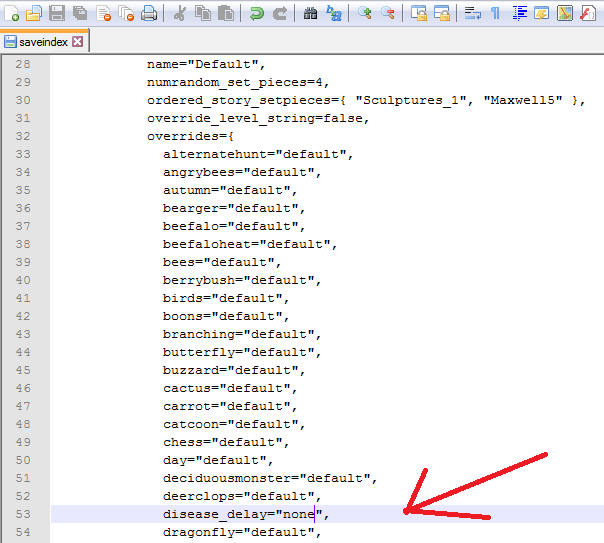
Task: Toggle synchronize vertical scrolling icon
Action: coord(418,13)
